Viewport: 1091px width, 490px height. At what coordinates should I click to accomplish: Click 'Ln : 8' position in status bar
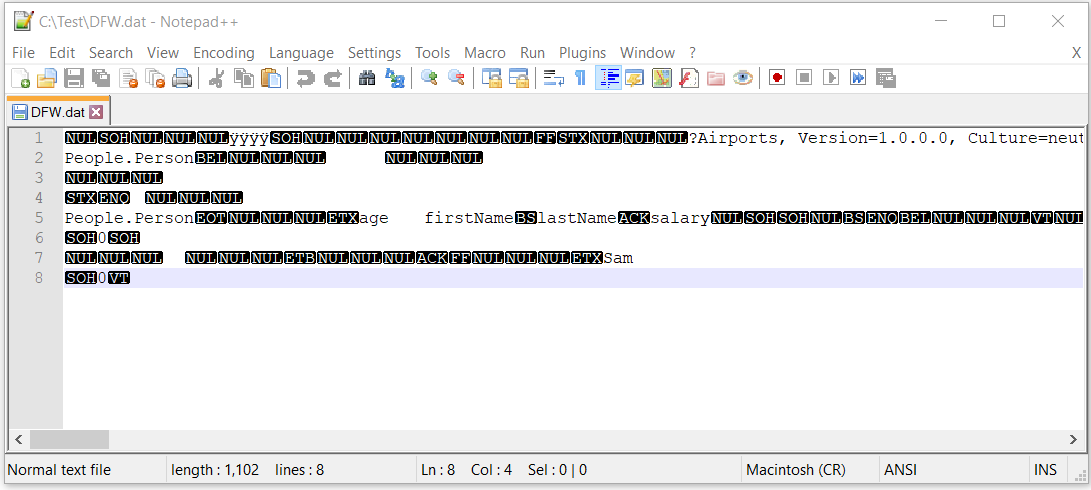click(x=438, y=471)
